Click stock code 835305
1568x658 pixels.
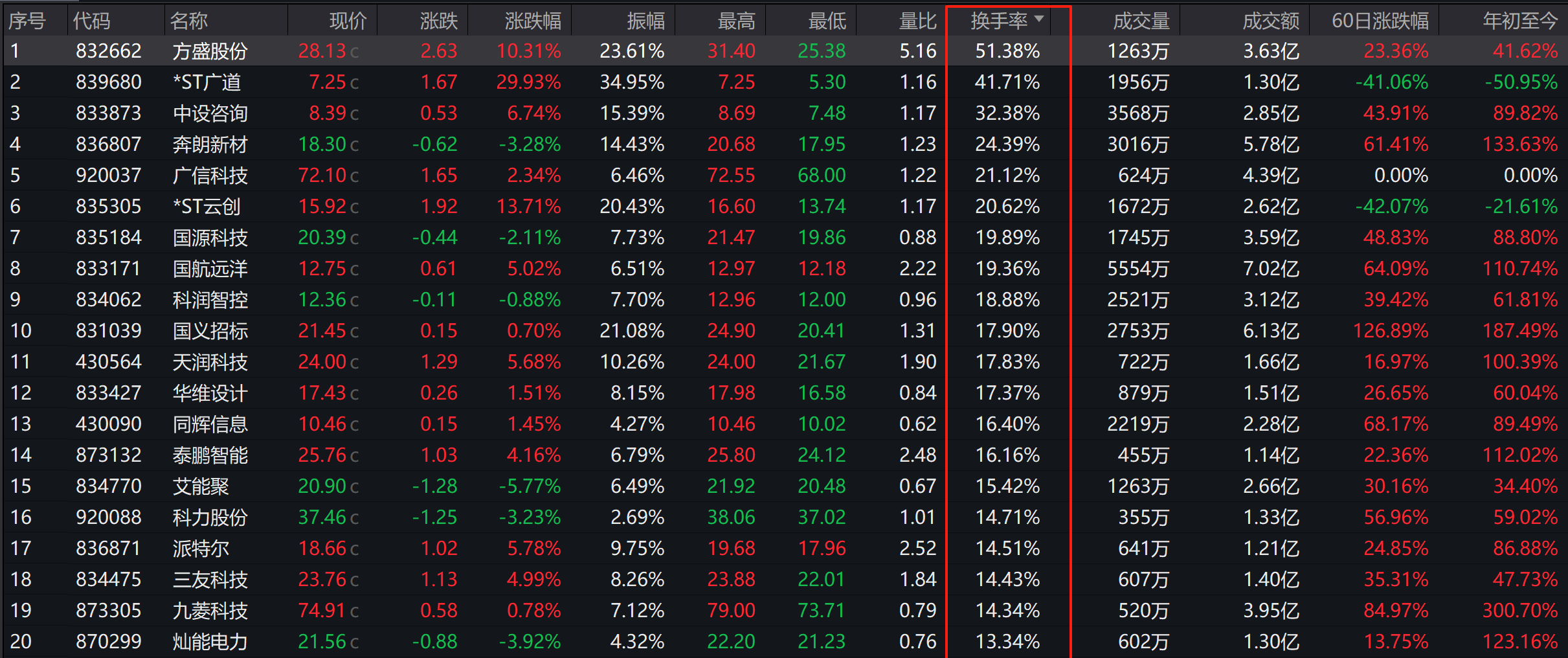coord(109,207)
